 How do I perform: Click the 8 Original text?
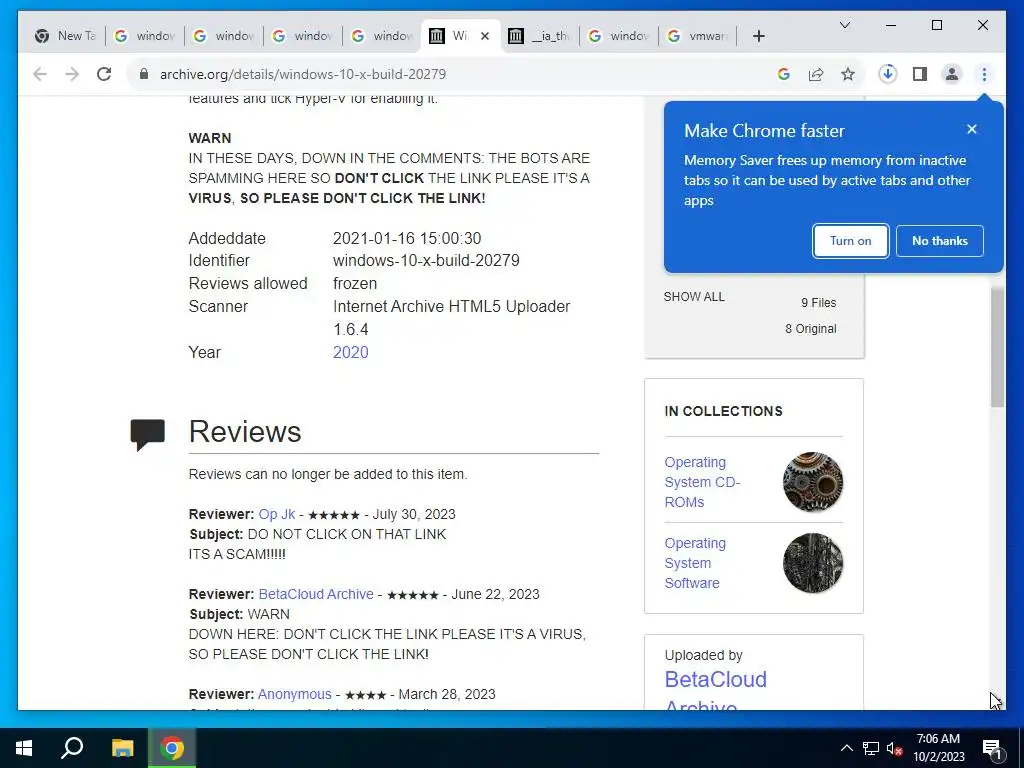(810, 328)
